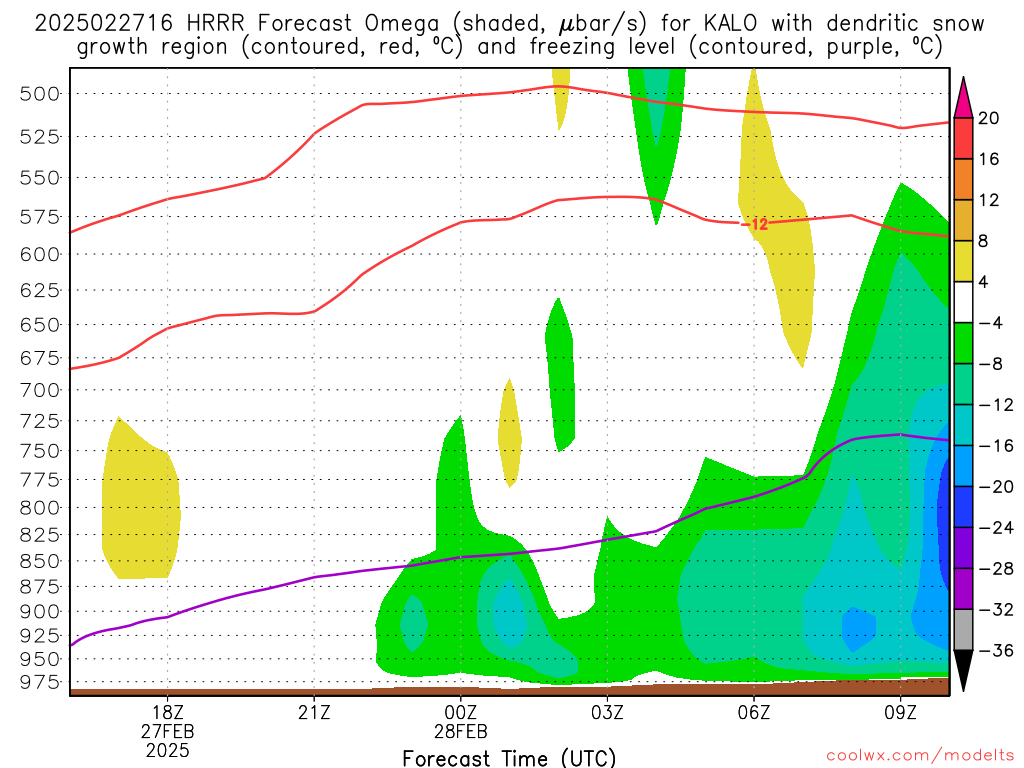The image size is (1024, 768).
Task: Click the 875 pressure level label
Action: click(39, 586)
